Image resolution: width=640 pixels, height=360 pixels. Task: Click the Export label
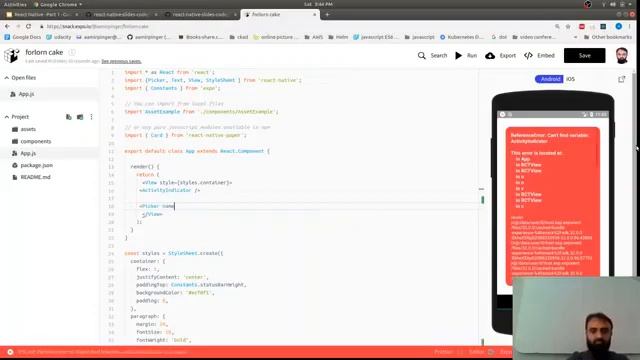[x=507, y=56]
